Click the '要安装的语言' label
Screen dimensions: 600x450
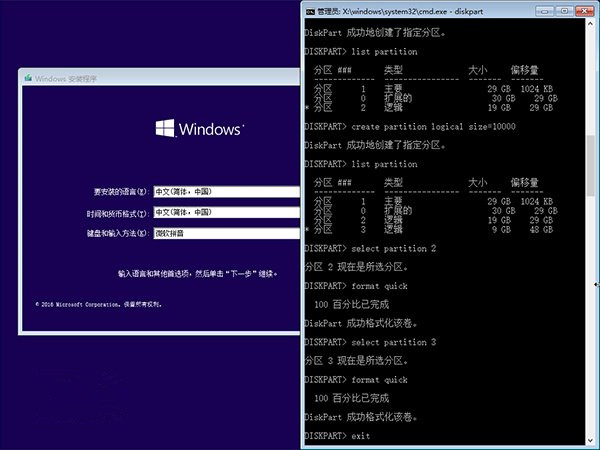point(121,192)
